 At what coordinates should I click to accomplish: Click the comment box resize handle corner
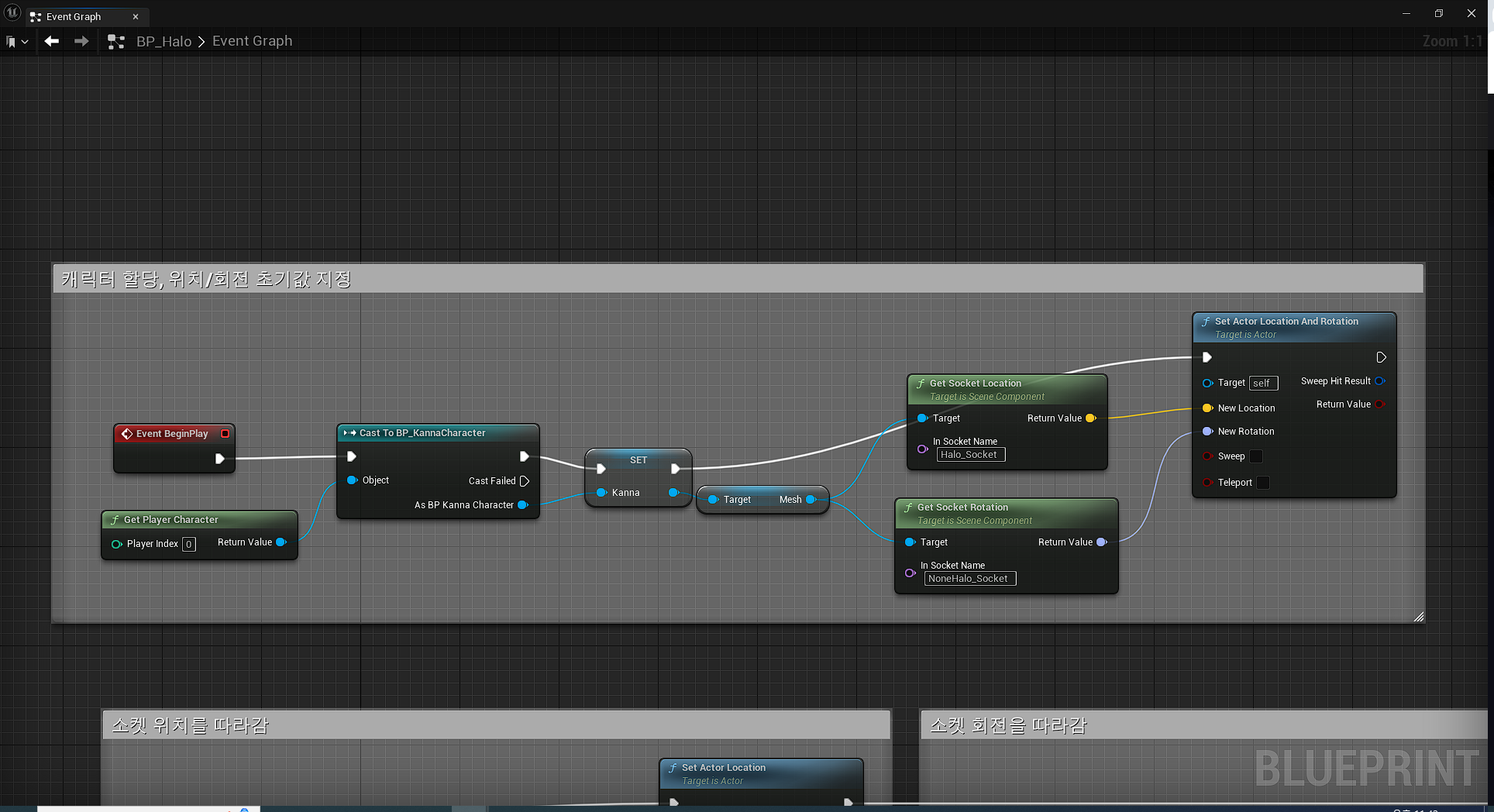point(1418,617)
